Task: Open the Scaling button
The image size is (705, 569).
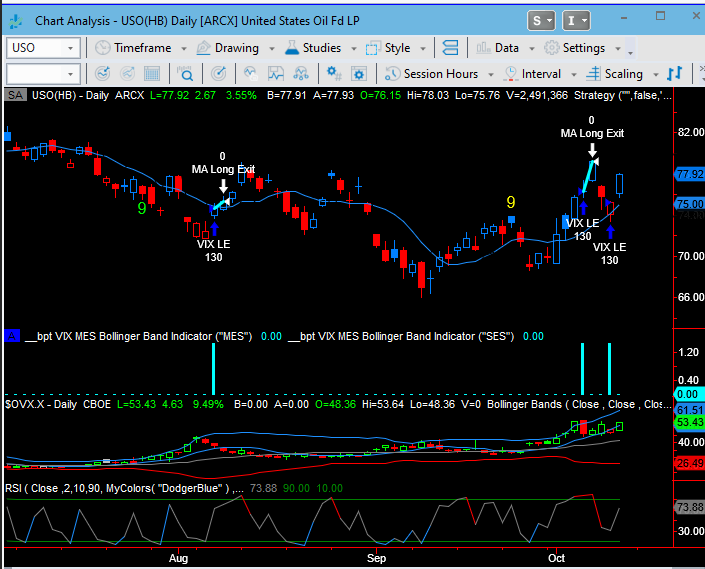Action: (615, 74)
